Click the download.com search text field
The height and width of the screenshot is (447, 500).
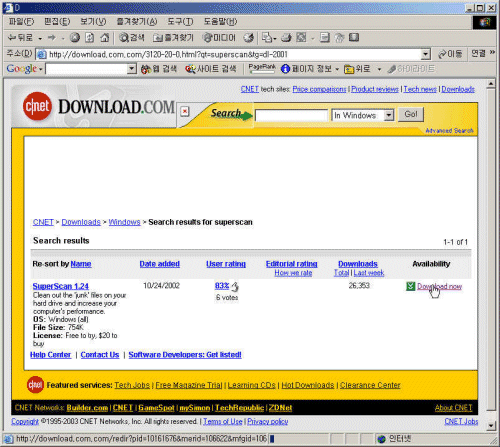tap(291, 115)
